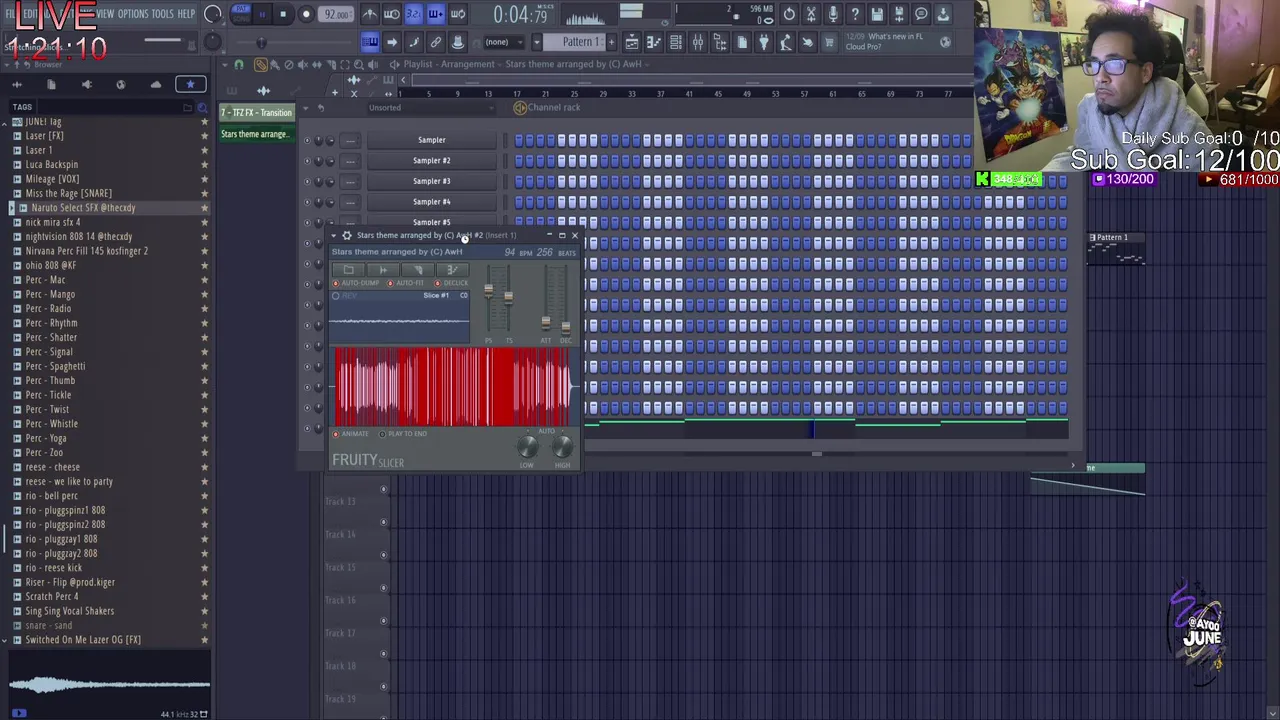Open Playlist menu arrow beside magnet
This screenshot has width=1280, height=720.
point(224,65)
